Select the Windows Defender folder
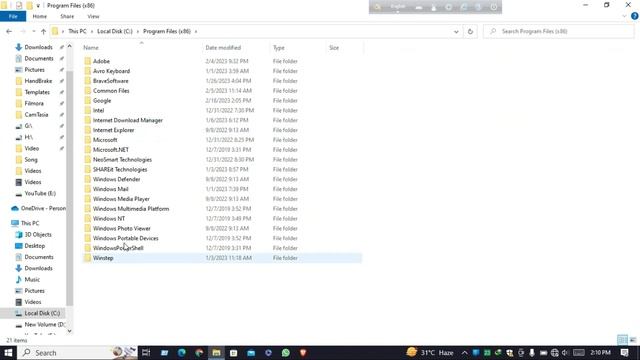The width and height of the screenshot is (640, 360). (x=116, y=179)
